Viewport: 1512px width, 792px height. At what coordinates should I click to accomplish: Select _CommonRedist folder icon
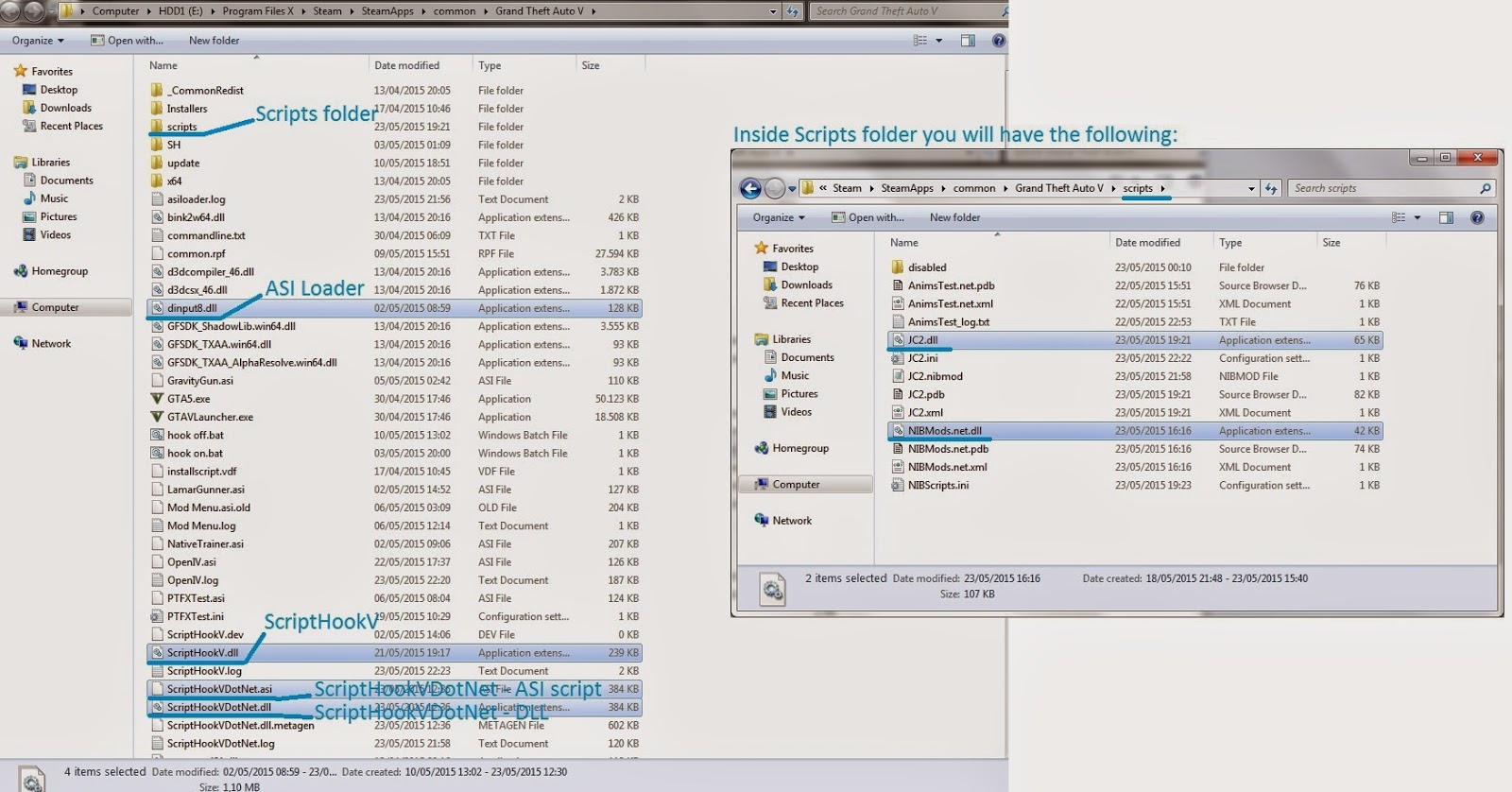click(x=157, y=91)
